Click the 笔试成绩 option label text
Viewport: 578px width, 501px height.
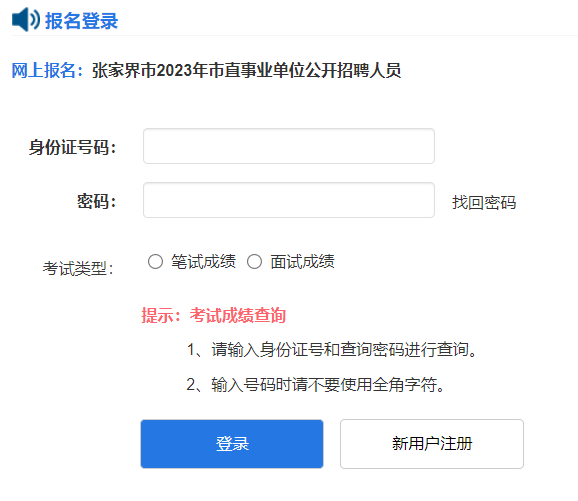[203, 262]
